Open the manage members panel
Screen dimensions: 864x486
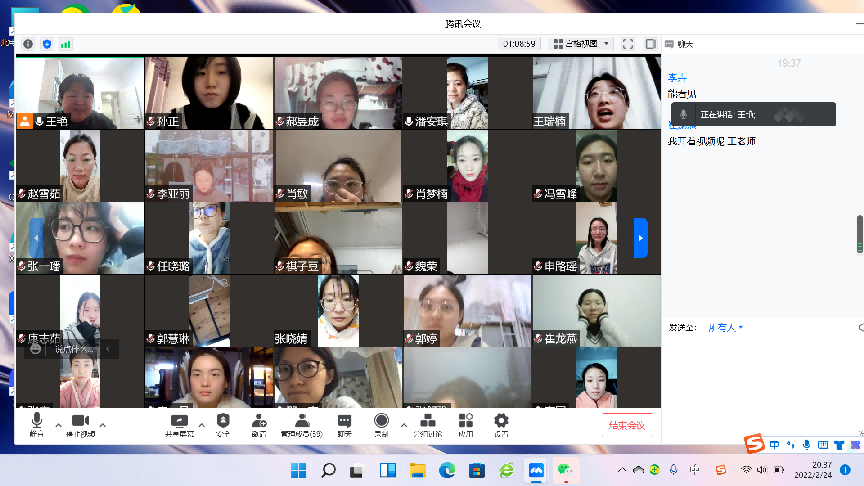point(300,423)
